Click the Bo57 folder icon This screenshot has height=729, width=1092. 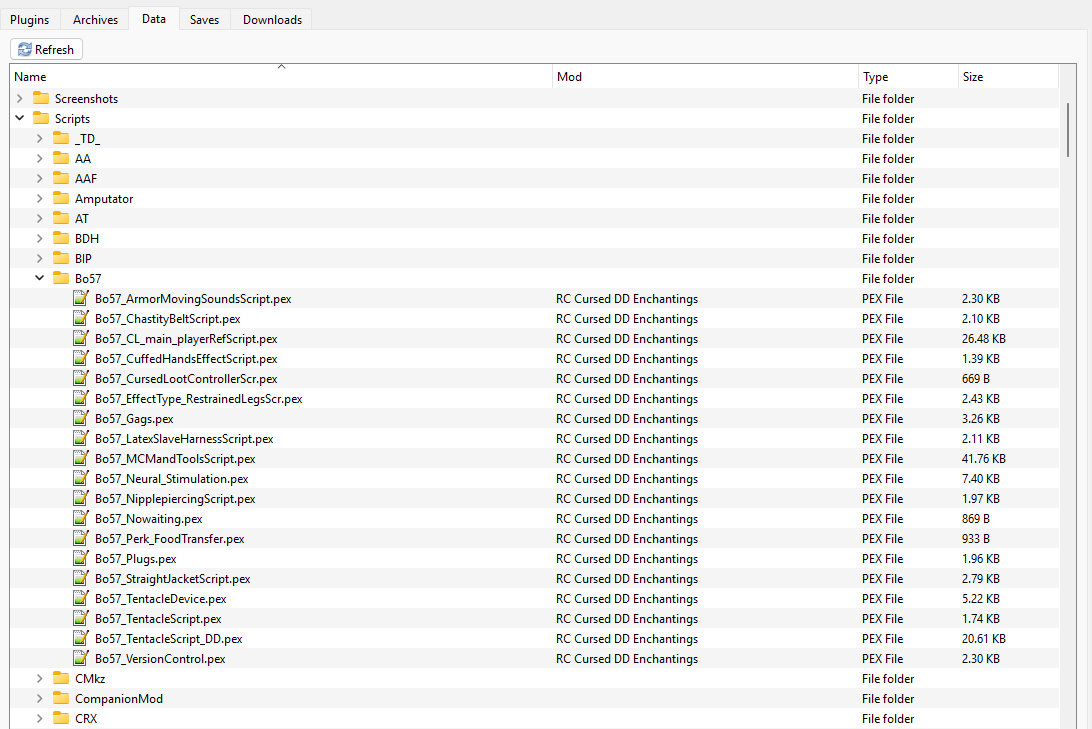[x=61, y=279]
